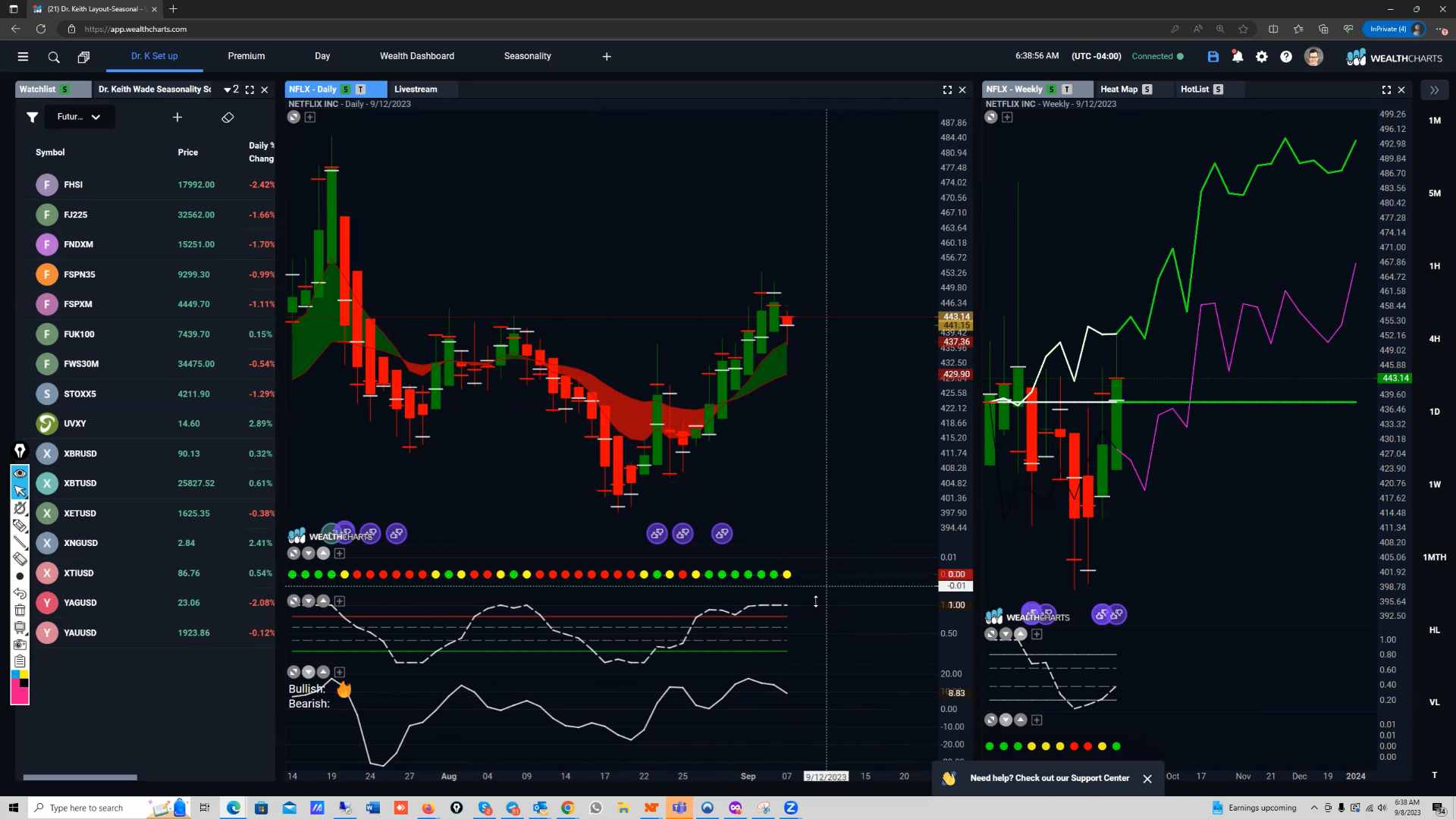The width and height of the screenshot is (1456, 819).
Task: Move the Bullish Bearish pane down
Action: pos(309,673)
